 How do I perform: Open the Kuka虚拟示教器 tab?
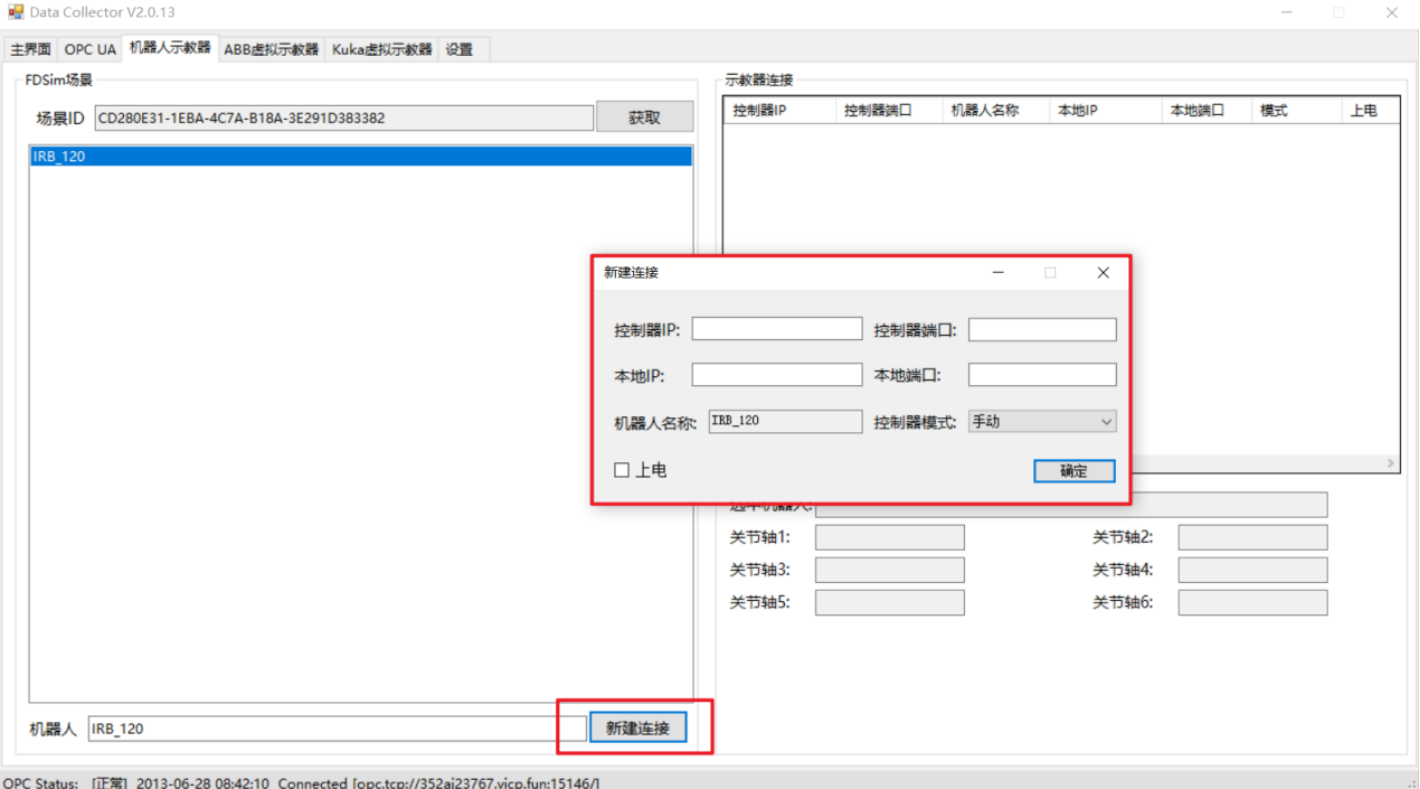coord(382,49)
